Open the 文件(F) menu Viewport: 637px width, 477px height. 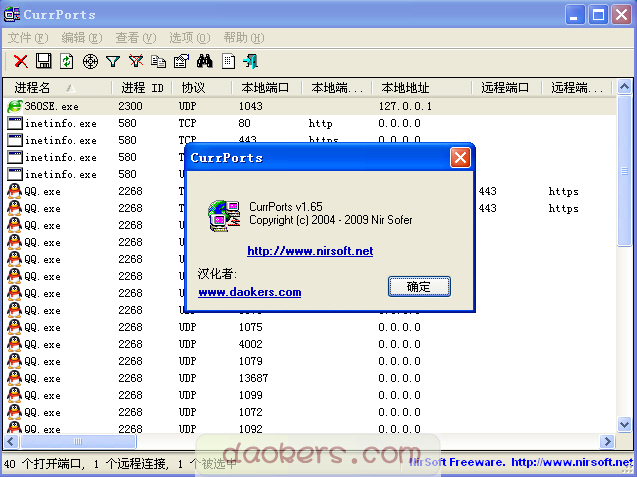(28, 38)
